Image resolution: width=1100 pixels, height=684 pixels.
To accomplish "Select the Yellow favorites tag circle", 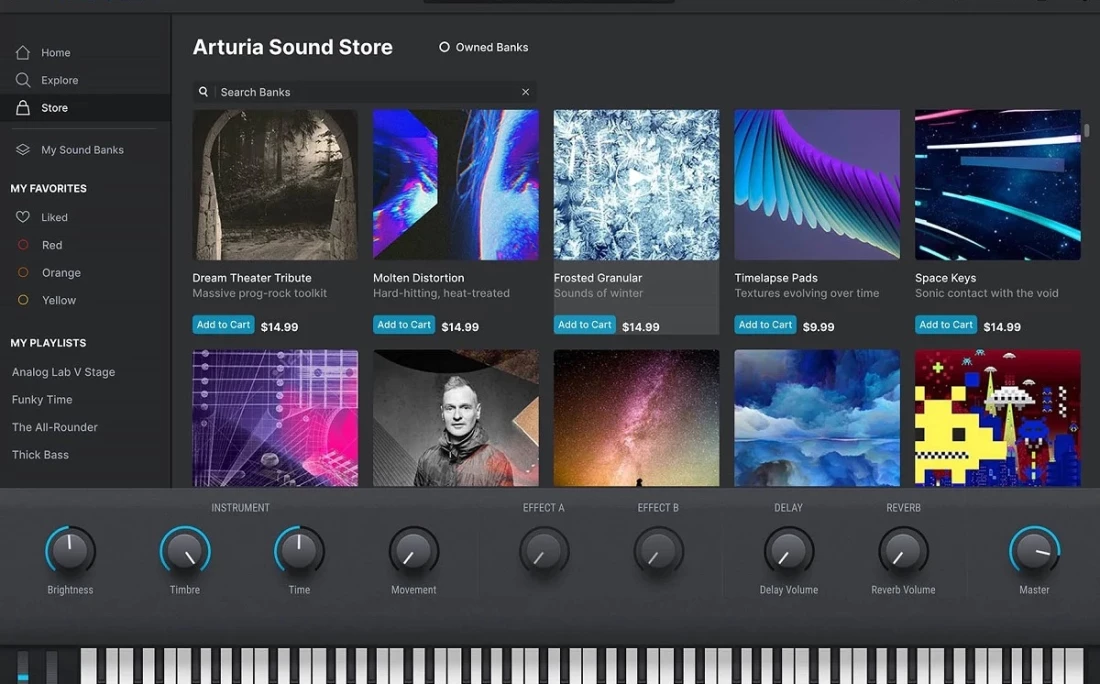I will (23, 300).
